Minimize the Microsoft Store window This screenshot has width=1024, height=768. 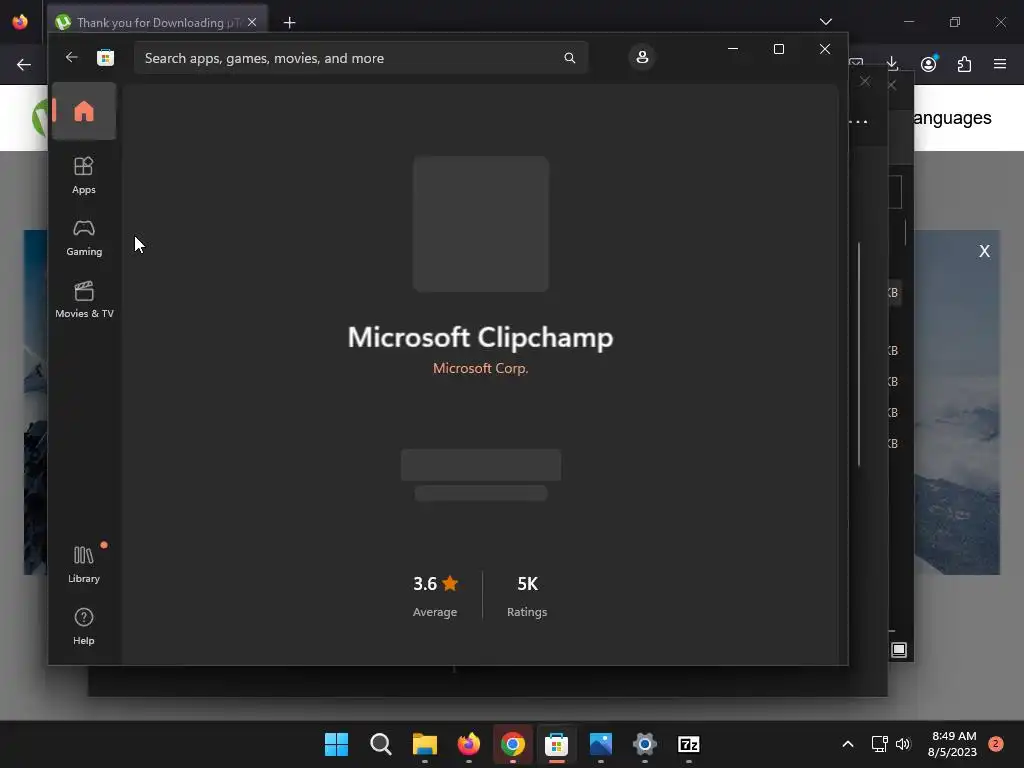pyautogui.click(x=733, y=49)
